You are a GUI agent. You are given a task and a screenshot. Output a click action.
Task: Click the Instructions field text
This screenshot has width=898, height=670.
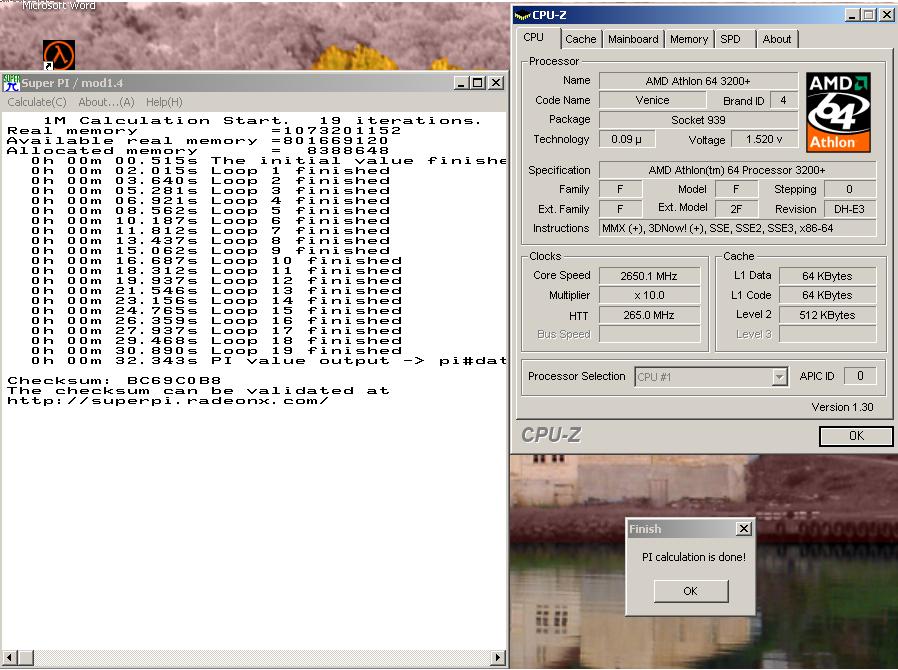738,228
